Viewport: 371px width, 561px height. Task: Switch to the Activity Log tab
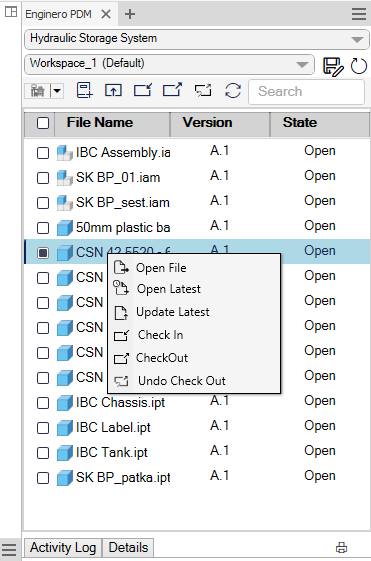[x=63, y=547]
